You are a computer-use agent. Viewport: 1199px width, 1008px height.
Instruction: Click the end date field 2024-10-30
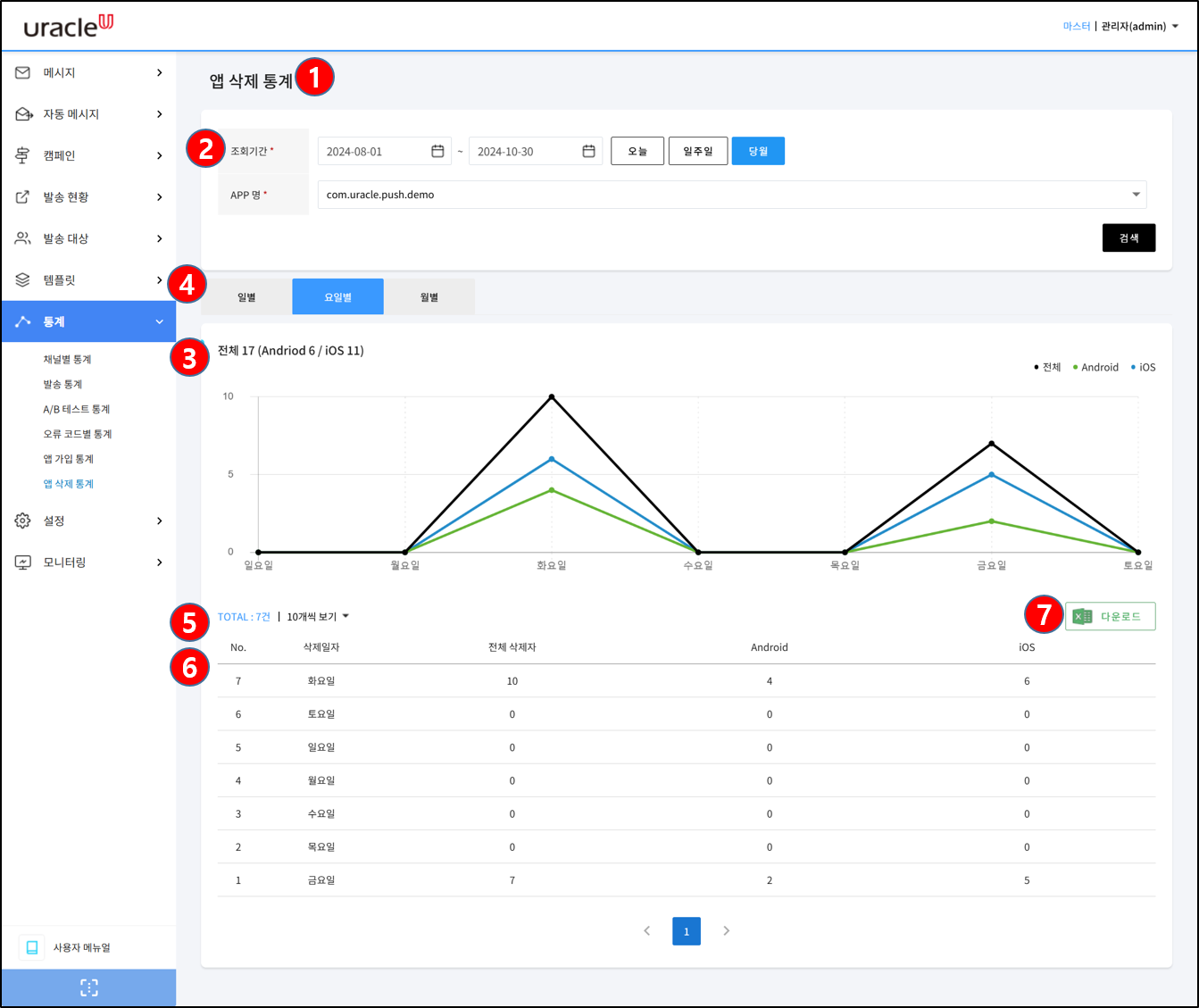[536, 151]
